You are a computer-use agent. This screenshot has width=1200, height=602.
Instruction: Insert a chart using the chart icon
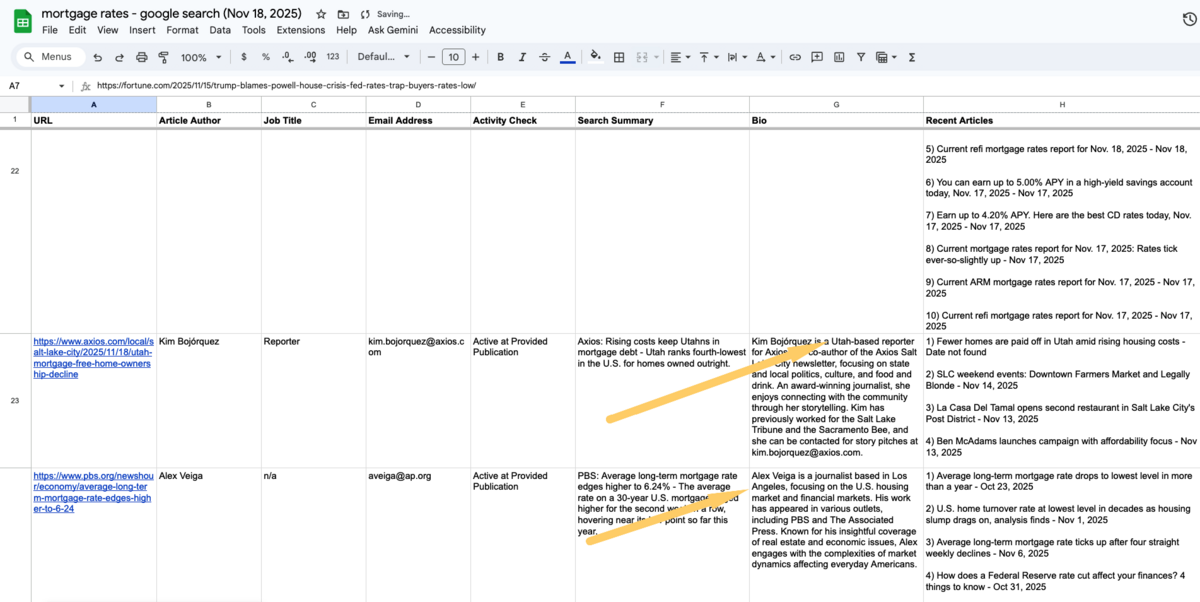tap(839, 57)
